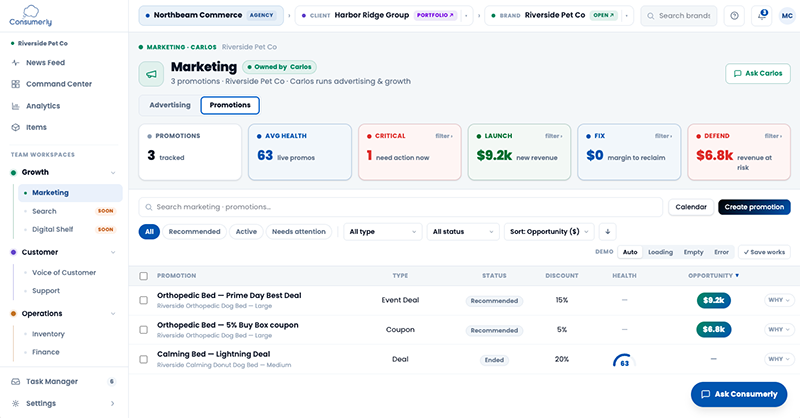Toggle sort direction arrow button
Image resolution: width=800 pixels, height=418 pixels.
point(607,232)
